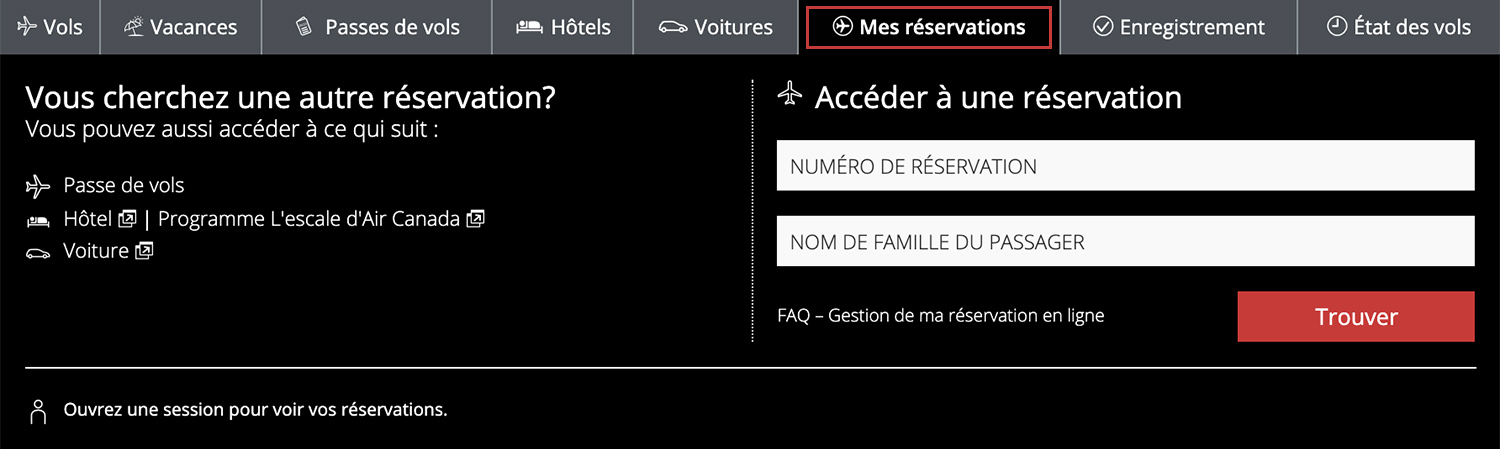
Task: Click the checkmark icon beside Enregistrement
Action: 1103,27
